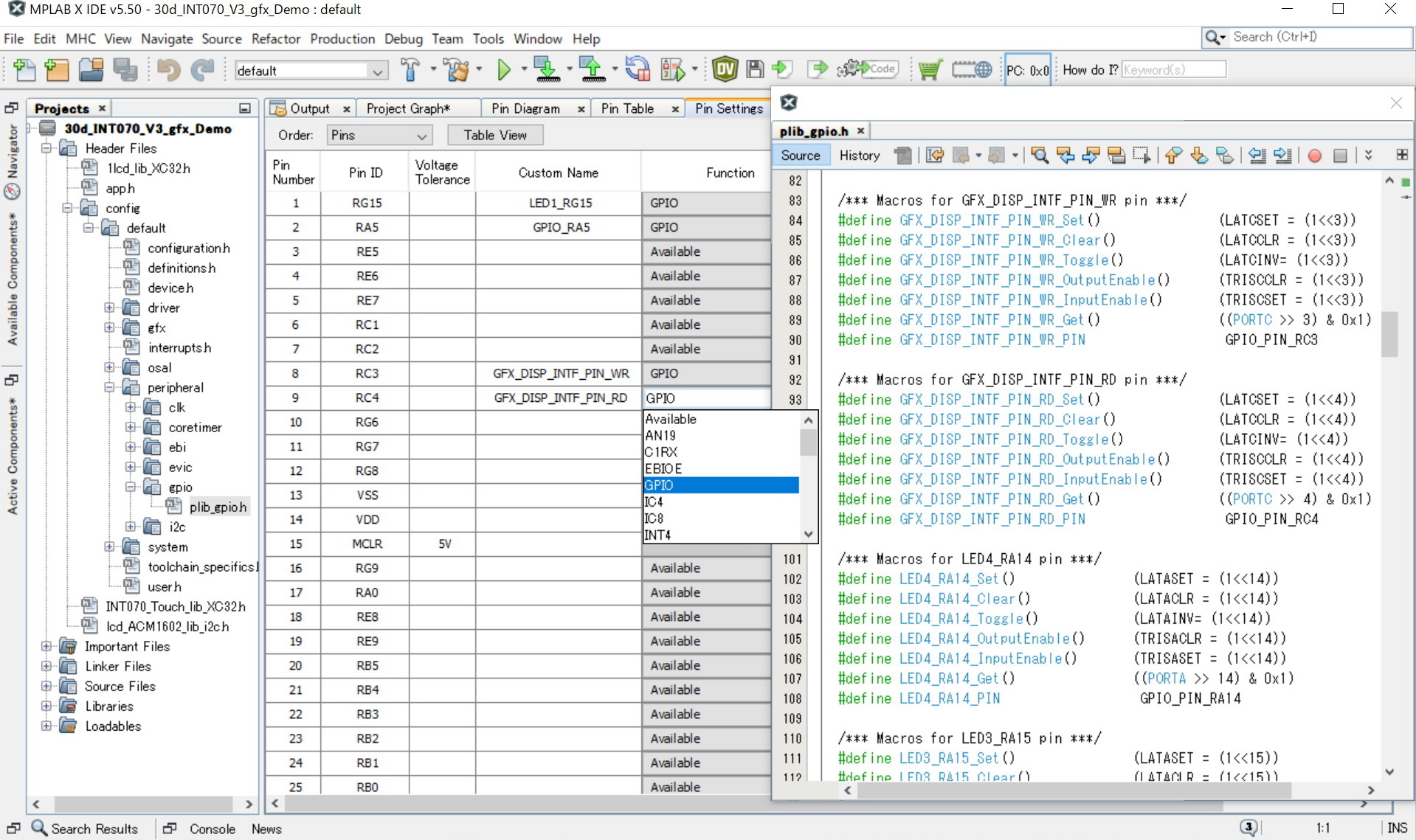Click the green shopping cart icon
Viewport: 1416px width, 840px height.
(x=930, y=70)
